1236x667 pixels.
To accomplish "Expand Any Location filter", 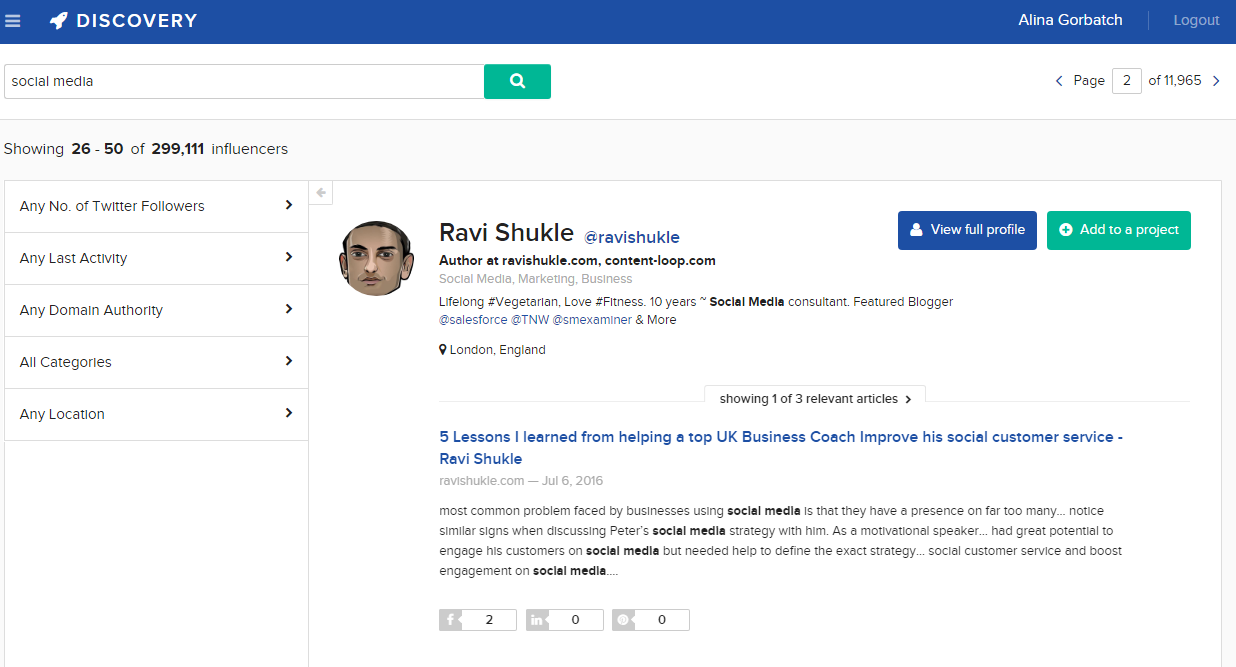I will (157, 414).
